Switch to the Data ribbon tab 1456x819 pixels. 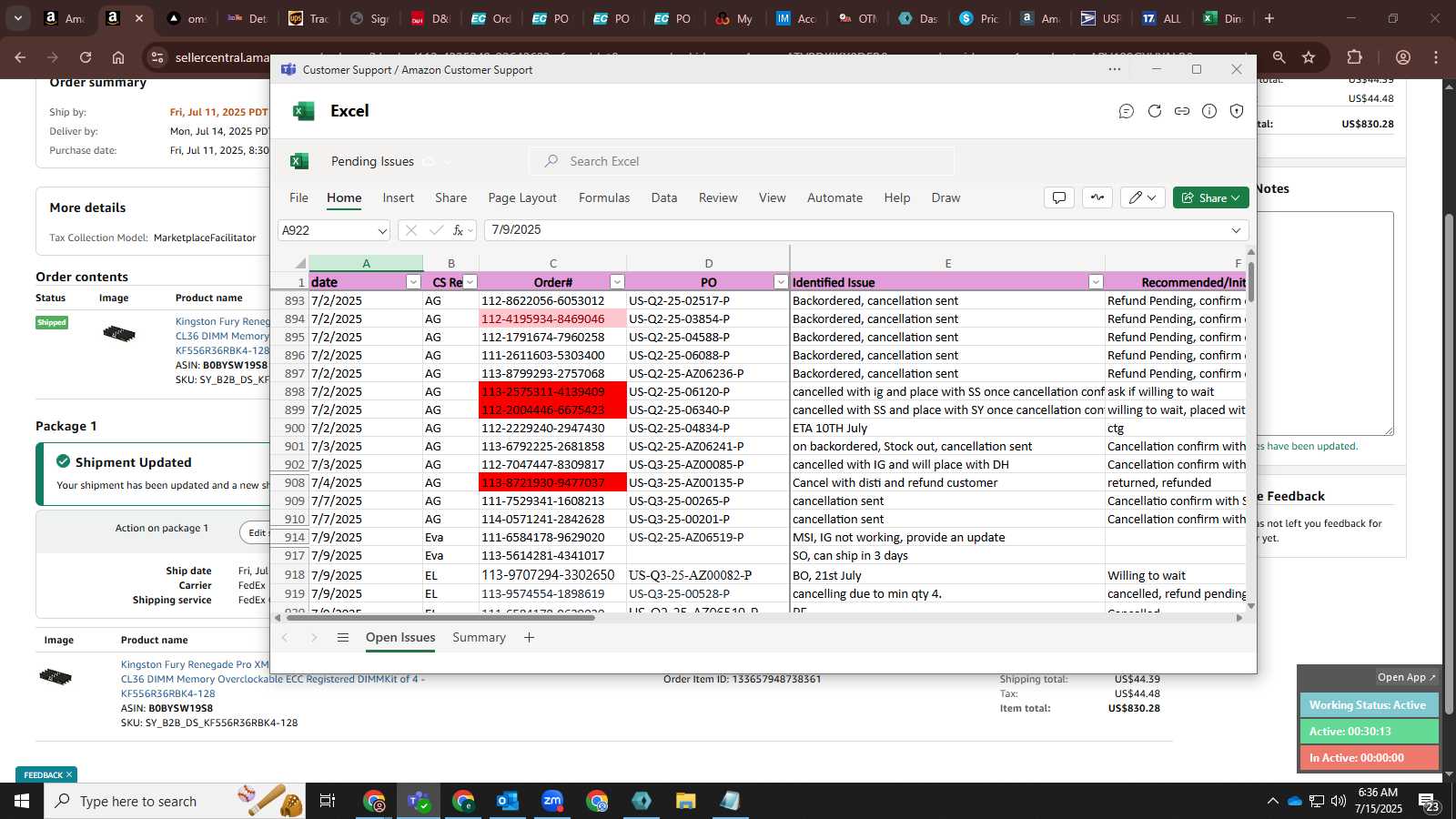click(x=664, y=197)
